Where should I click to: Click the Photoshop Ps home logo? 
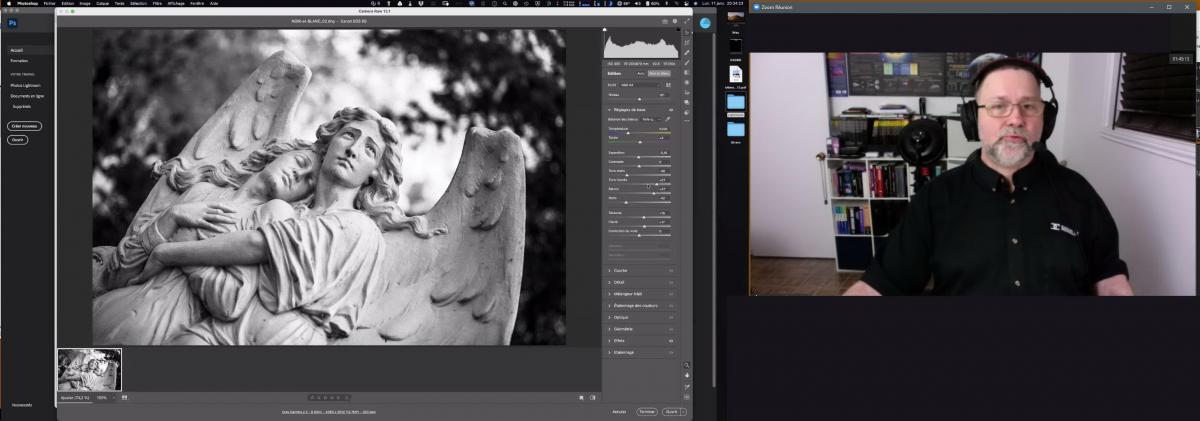click(13, 22)
